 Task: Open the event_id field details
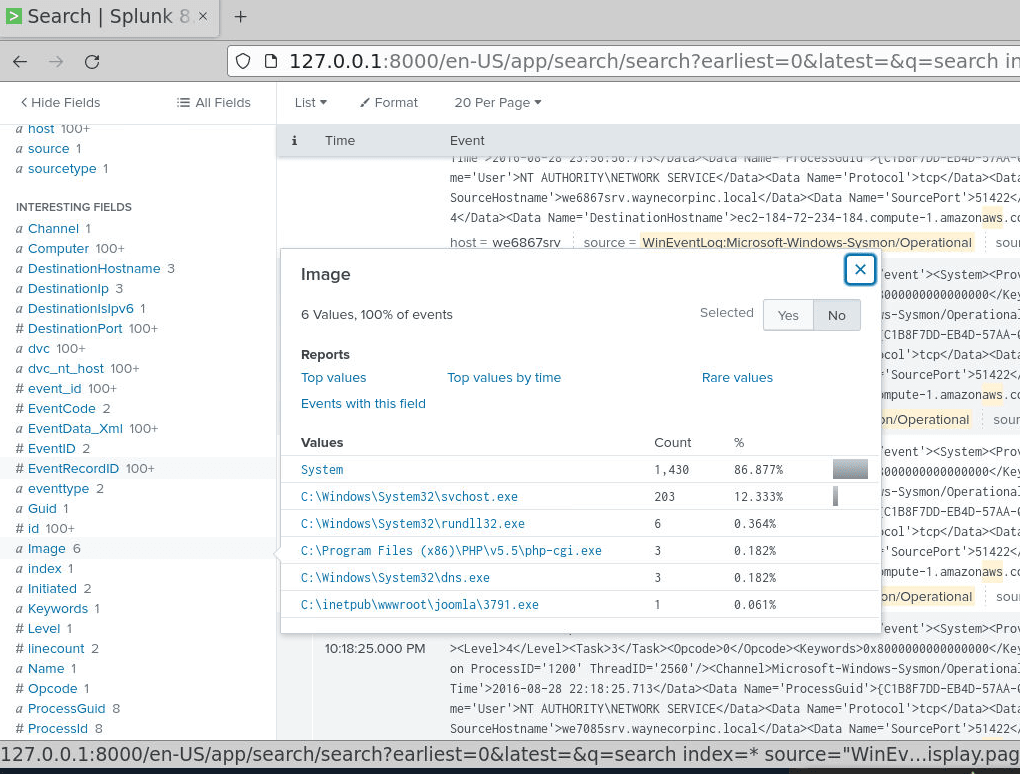click(x=55, y=389)
